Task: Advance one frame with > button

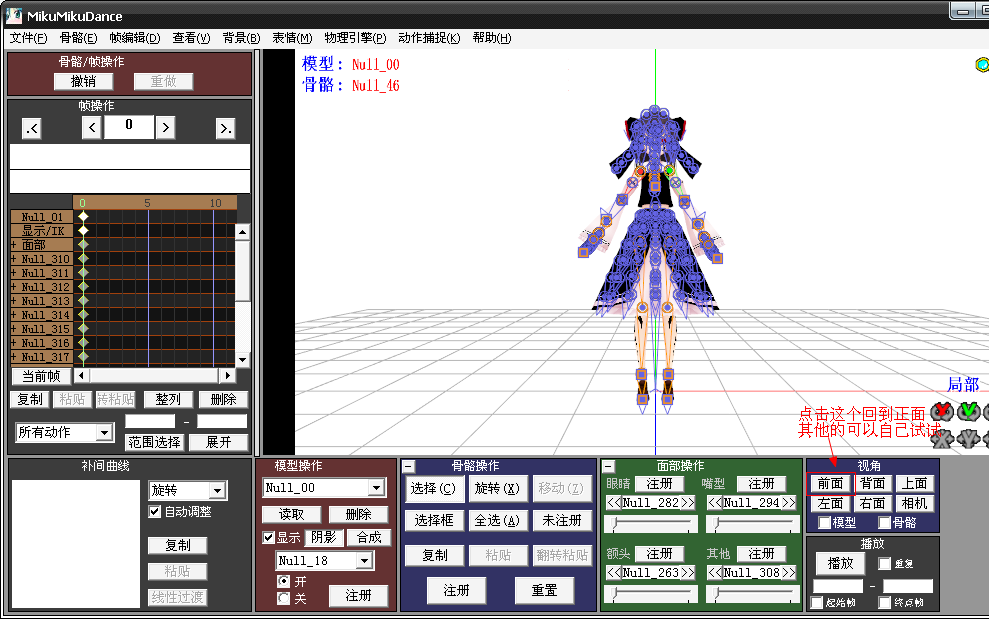Action: pos(165,128)
